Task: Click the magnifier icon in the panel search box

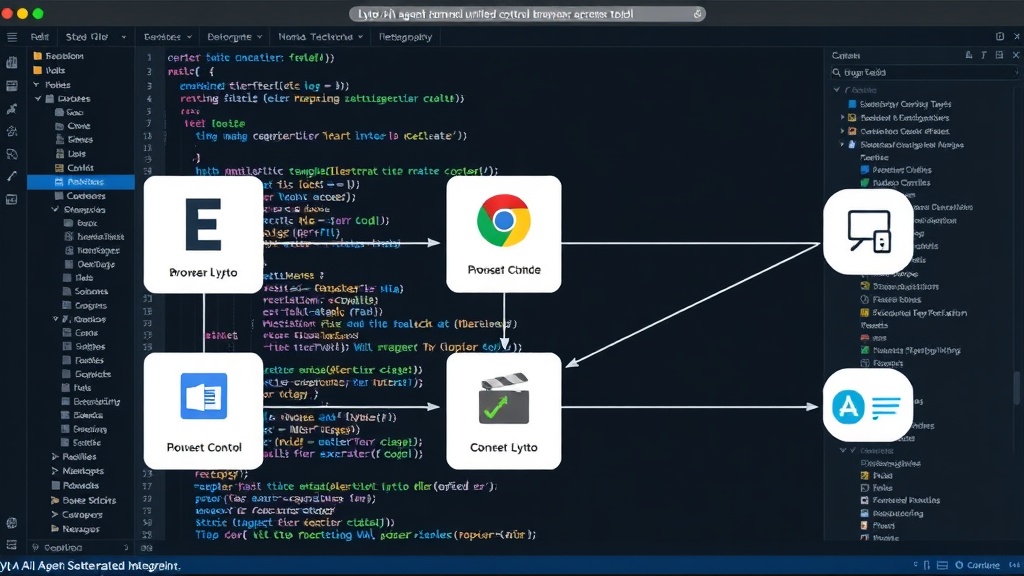Action: coord(837,72)
